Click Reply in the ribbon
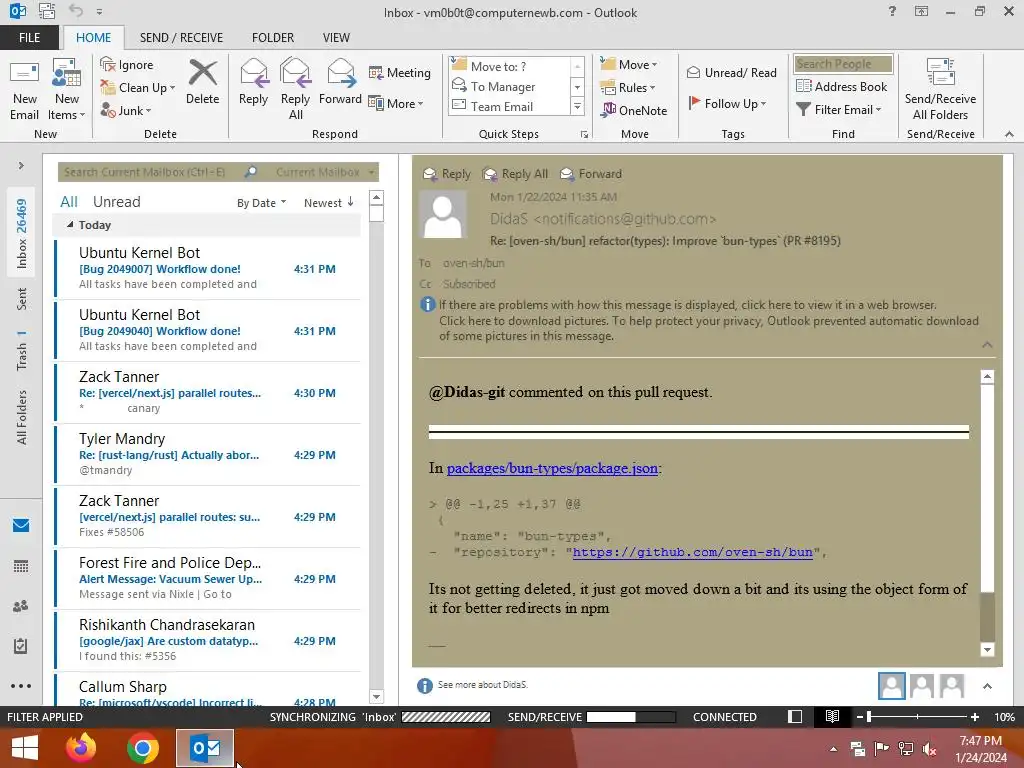The height and width of the screenshot is (768, 1024). (253, 82)
